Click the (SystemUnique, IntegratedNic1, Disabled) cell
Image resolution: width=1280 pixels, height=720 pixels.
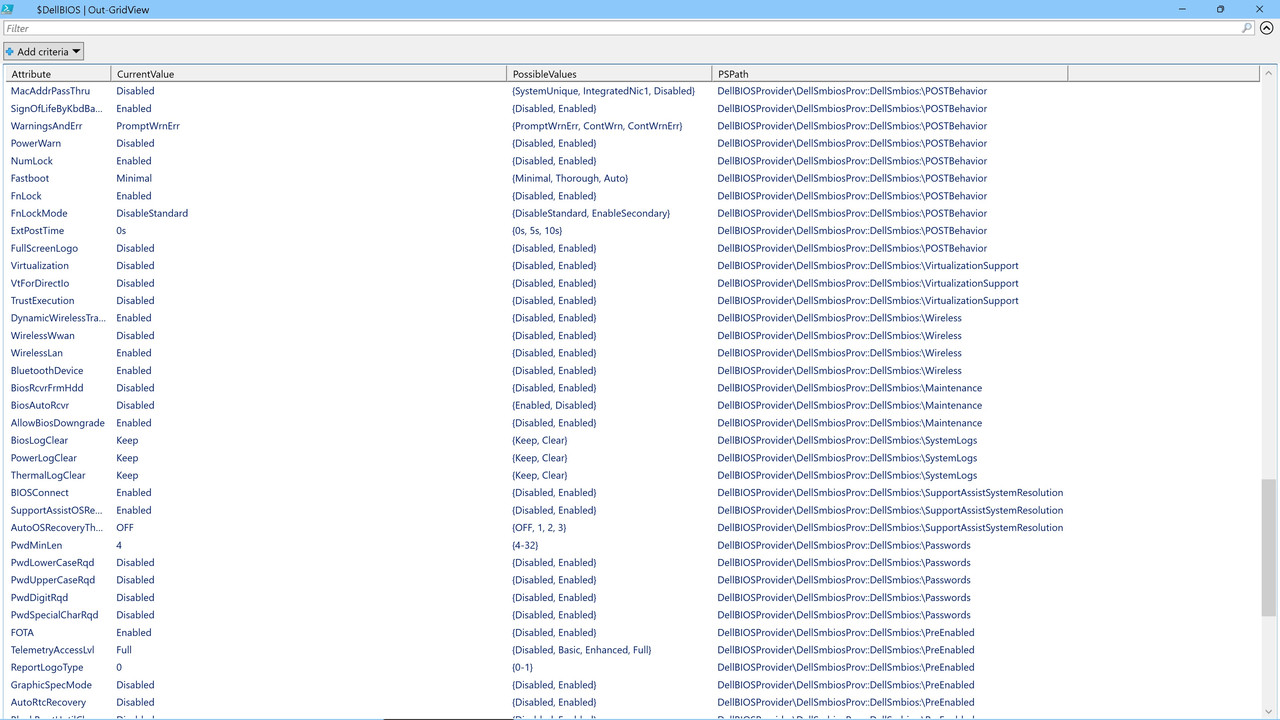[x=603, y=91]
